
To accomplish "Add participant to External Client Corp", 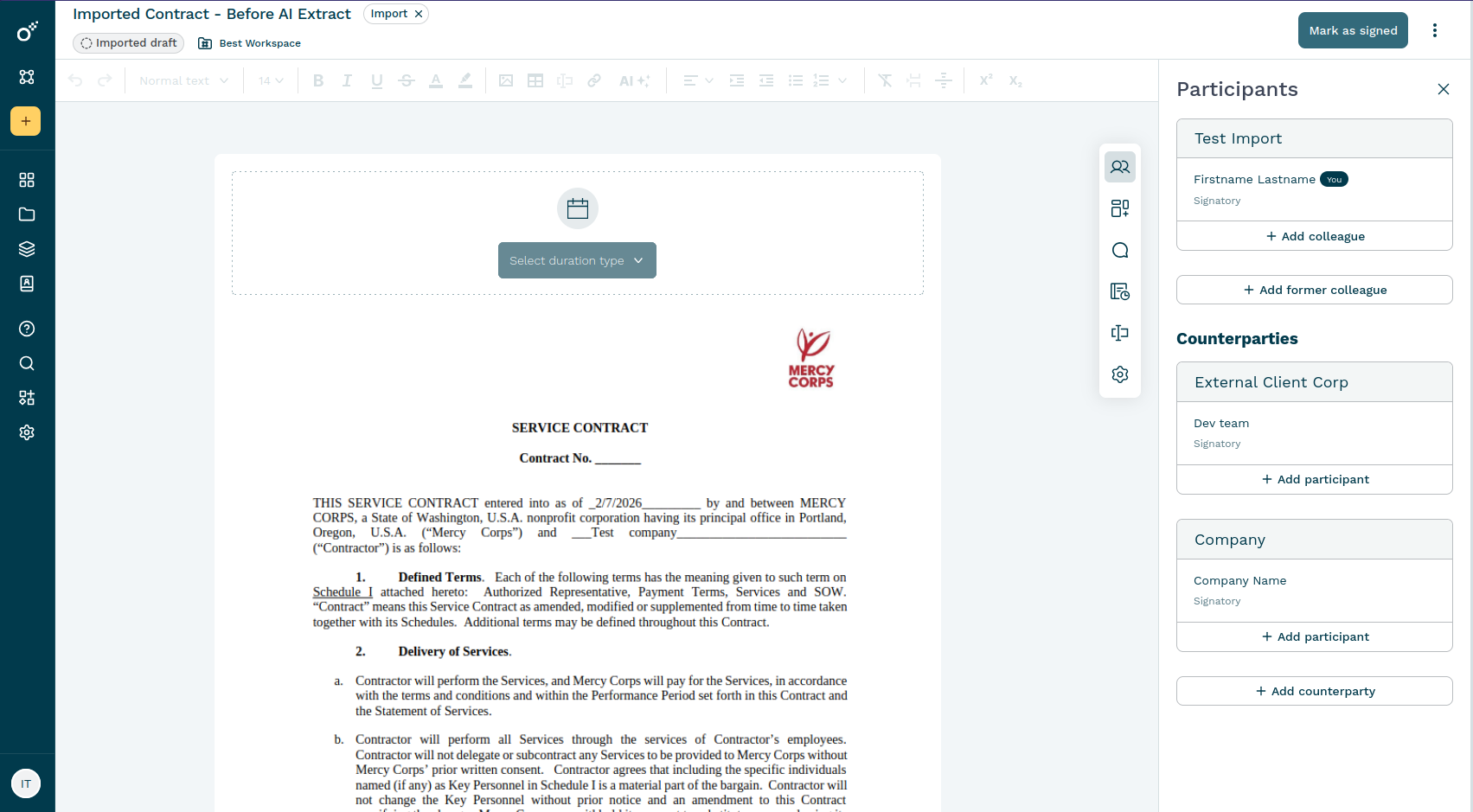I will pyautogui.click(x=1315, y=479).
